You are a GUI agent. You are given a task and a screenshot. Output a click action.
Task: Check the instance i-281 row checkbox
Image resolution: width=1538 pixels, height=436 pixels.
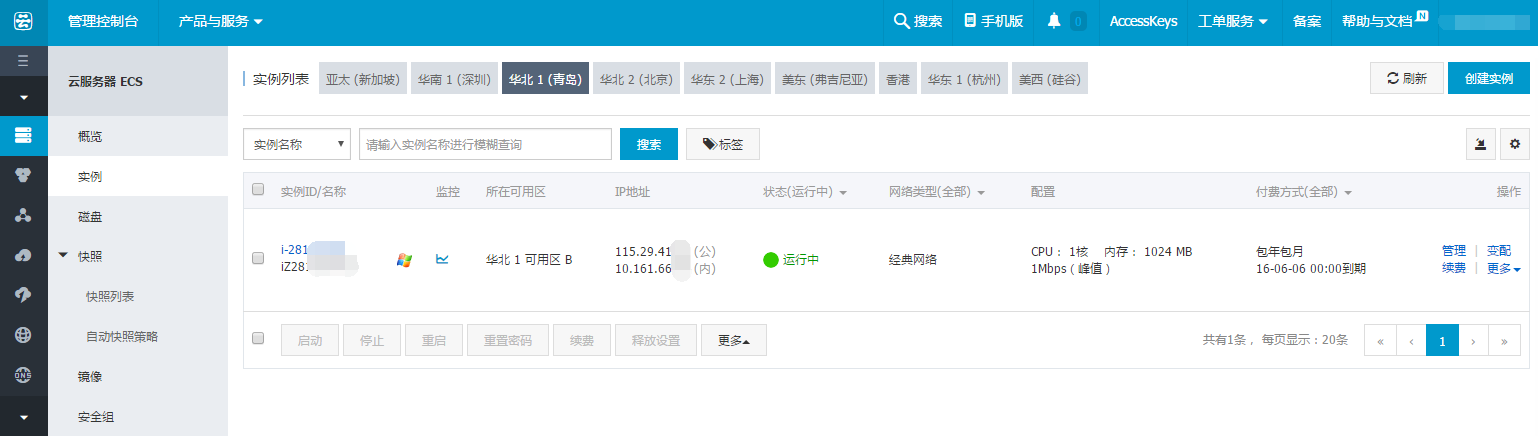point(258,258)
